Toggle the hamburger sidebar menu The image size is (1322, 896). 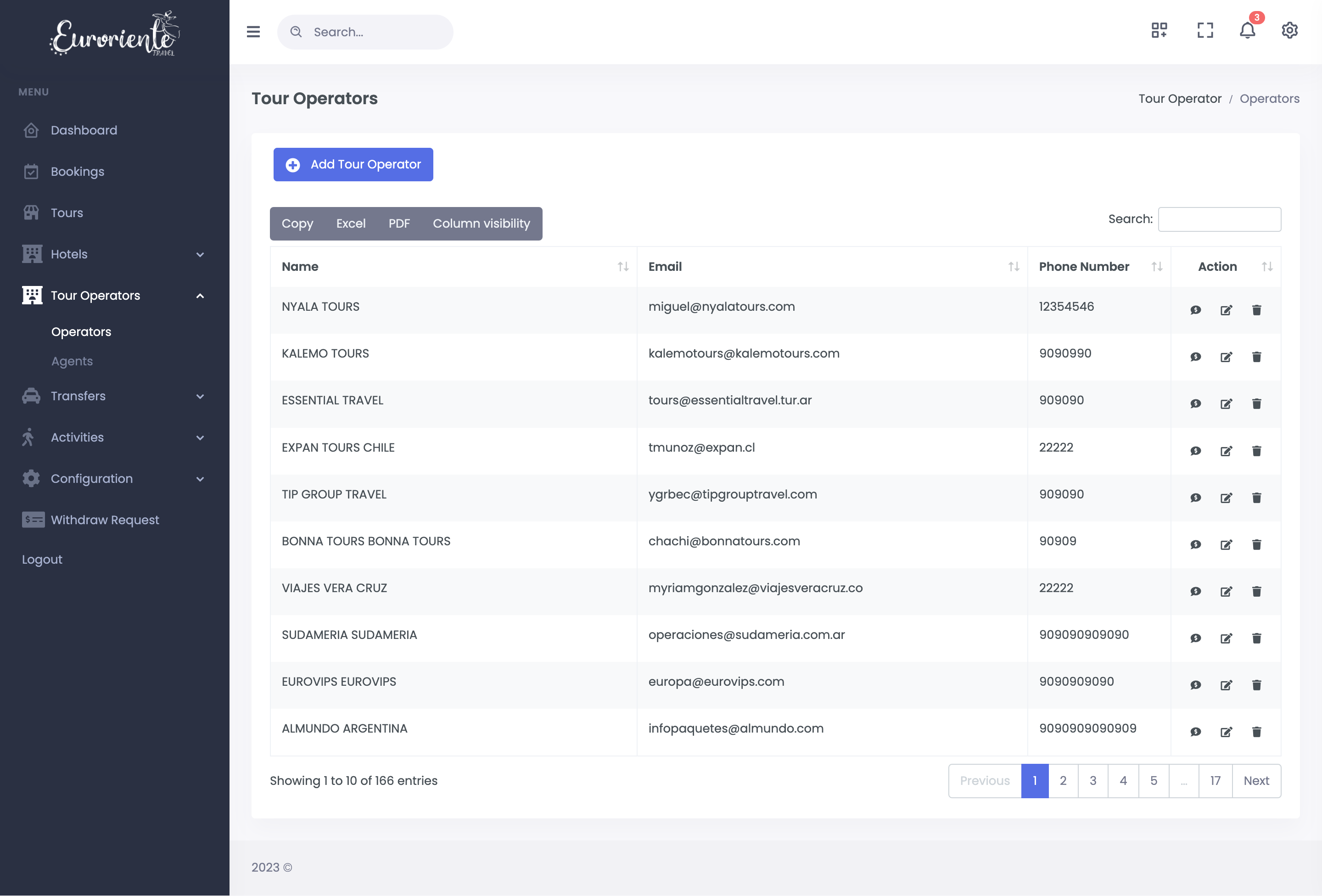pos(253,32)
